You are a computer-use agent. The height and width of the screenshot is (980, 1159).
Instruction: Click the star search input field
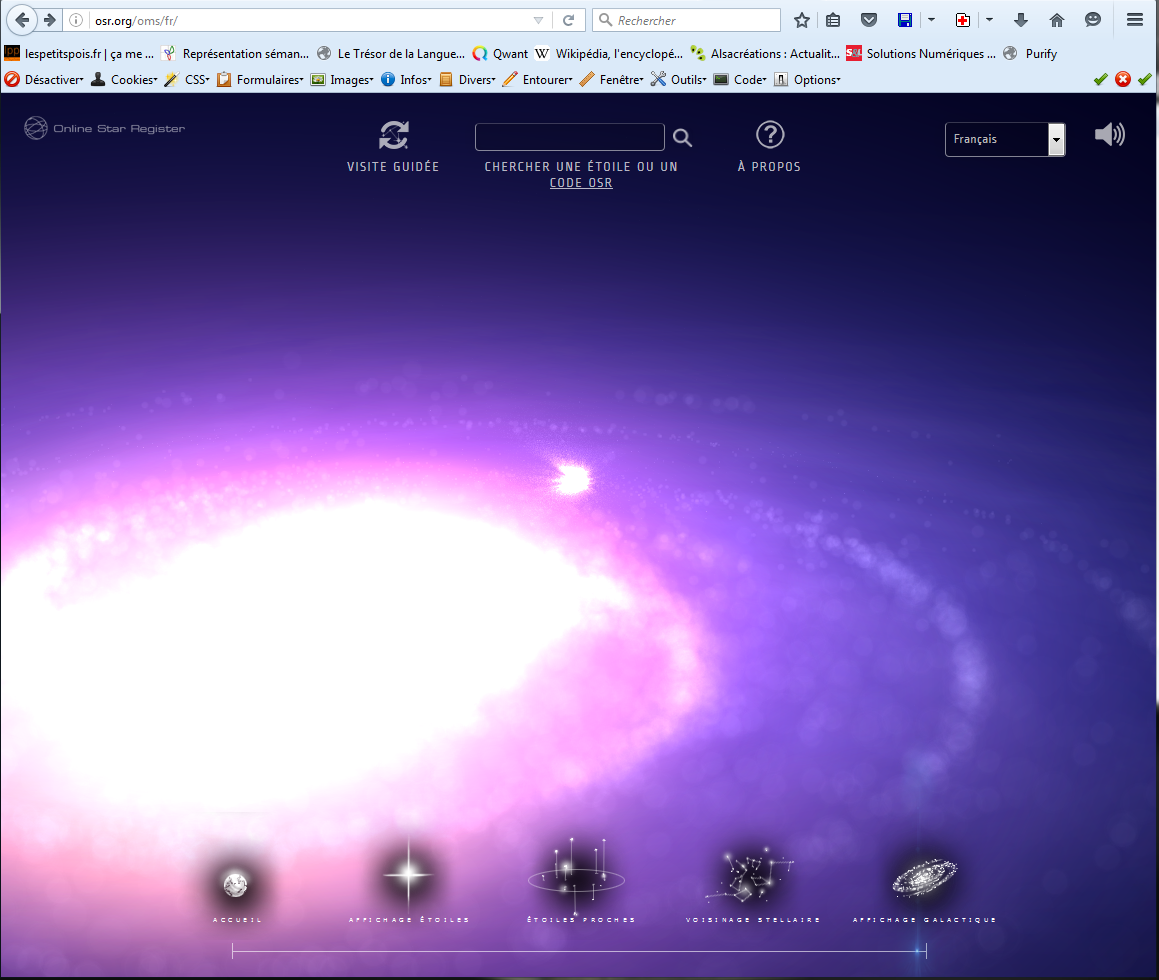pos(569,137)
